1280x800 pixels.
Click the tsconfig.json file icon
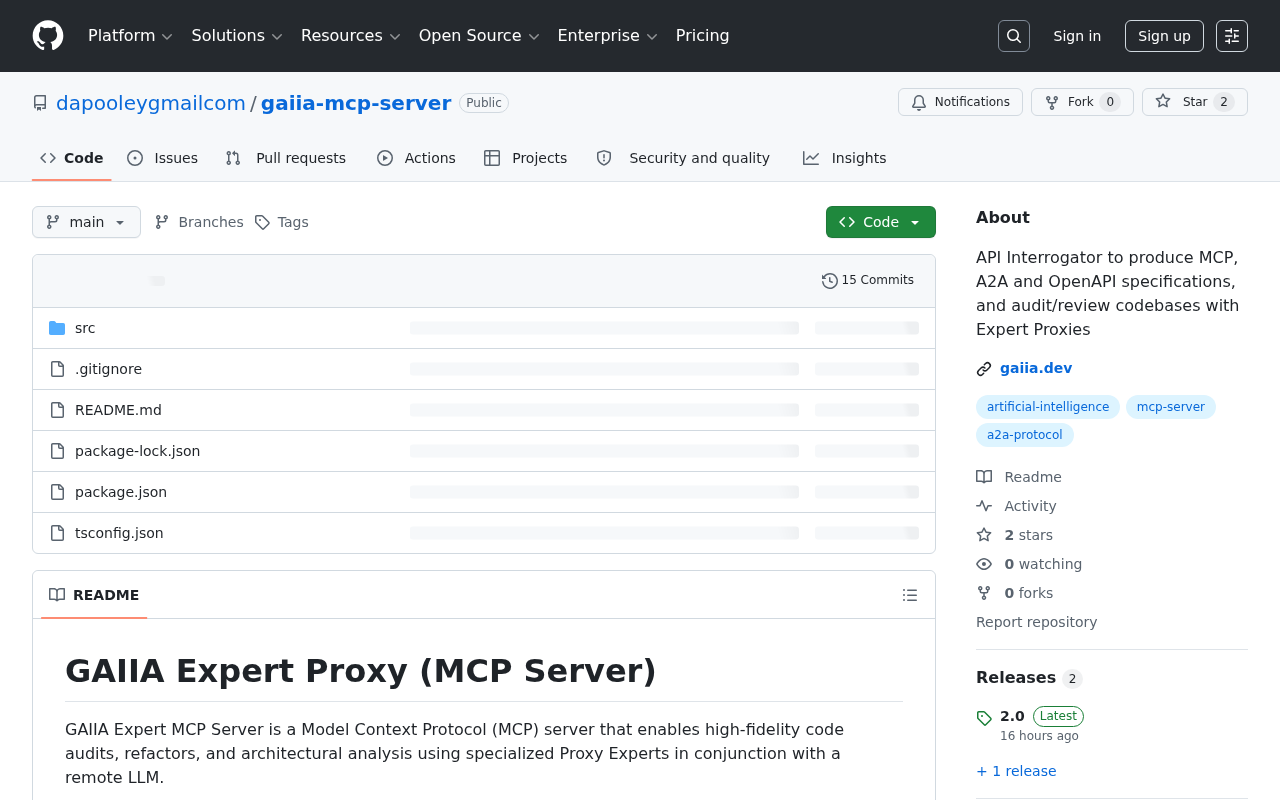[x=57, y=533]
